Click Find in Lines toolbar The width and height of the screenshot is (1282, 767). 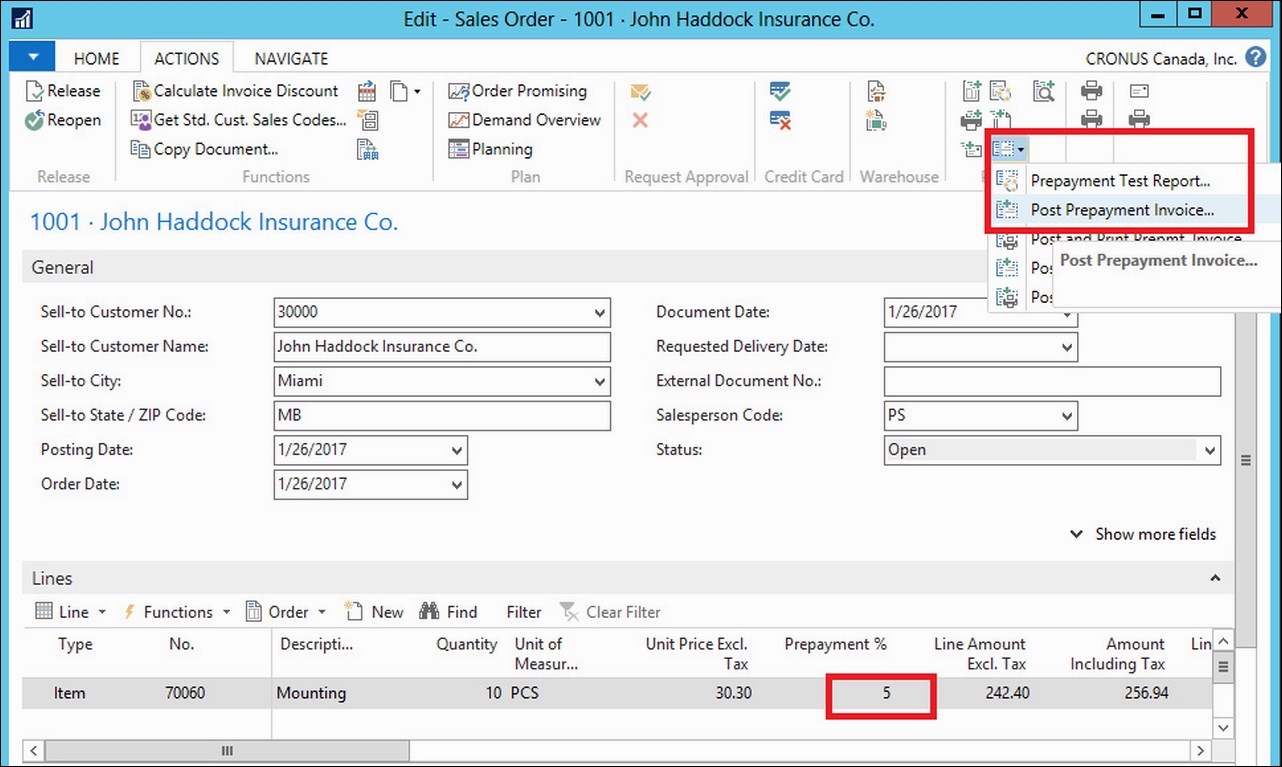point(448,612)
